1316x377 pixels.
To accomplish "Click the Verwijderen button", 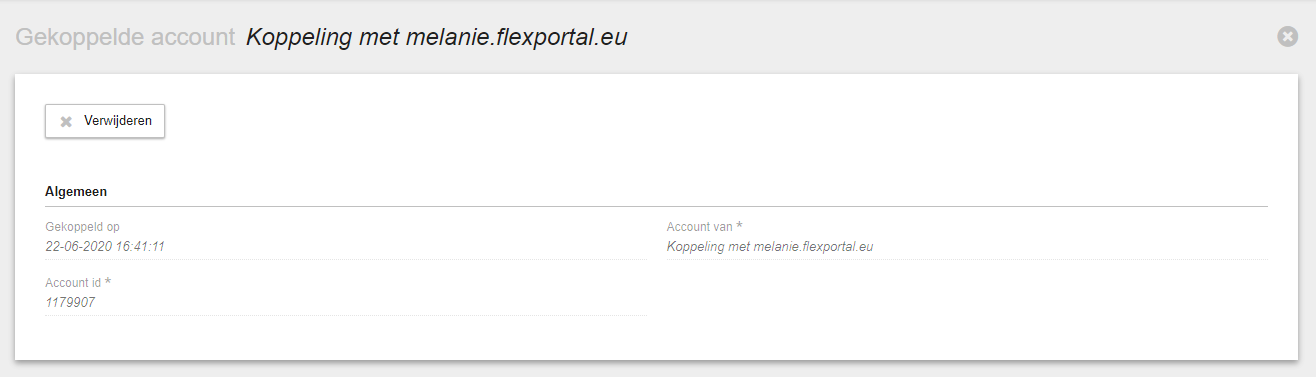I will click(105, 121).
